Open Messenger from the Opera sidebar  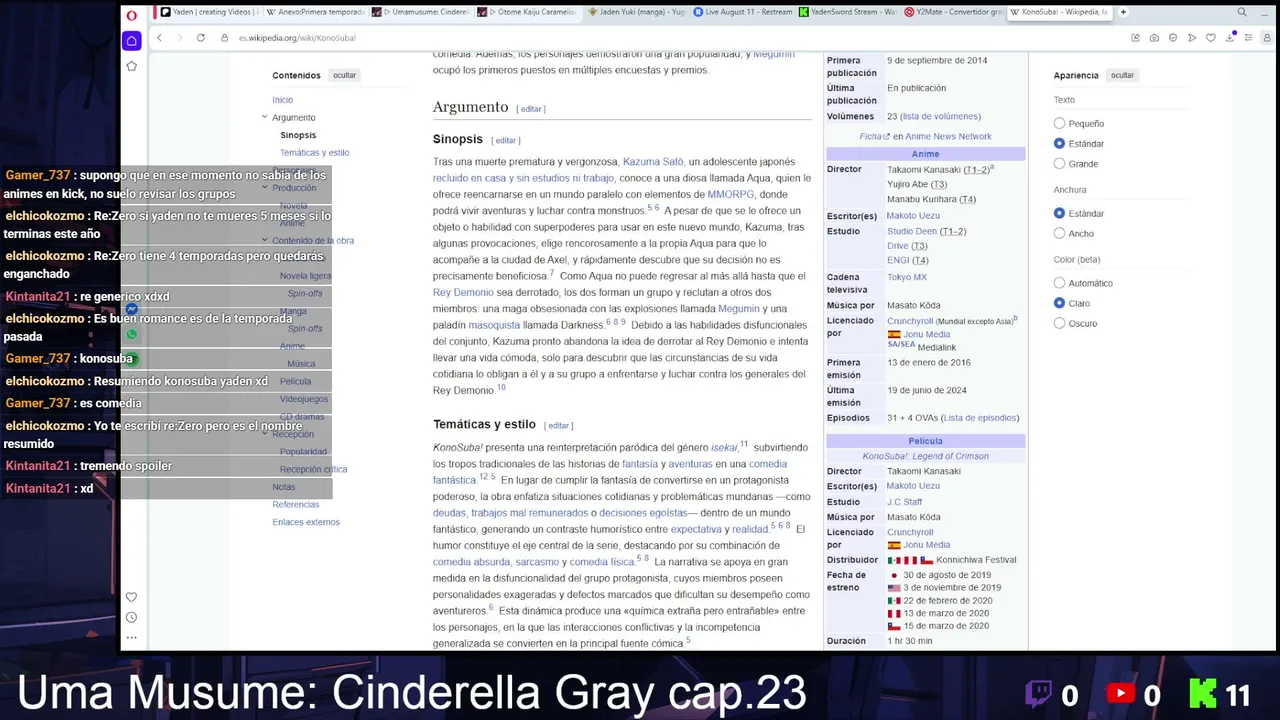point(131,309)
